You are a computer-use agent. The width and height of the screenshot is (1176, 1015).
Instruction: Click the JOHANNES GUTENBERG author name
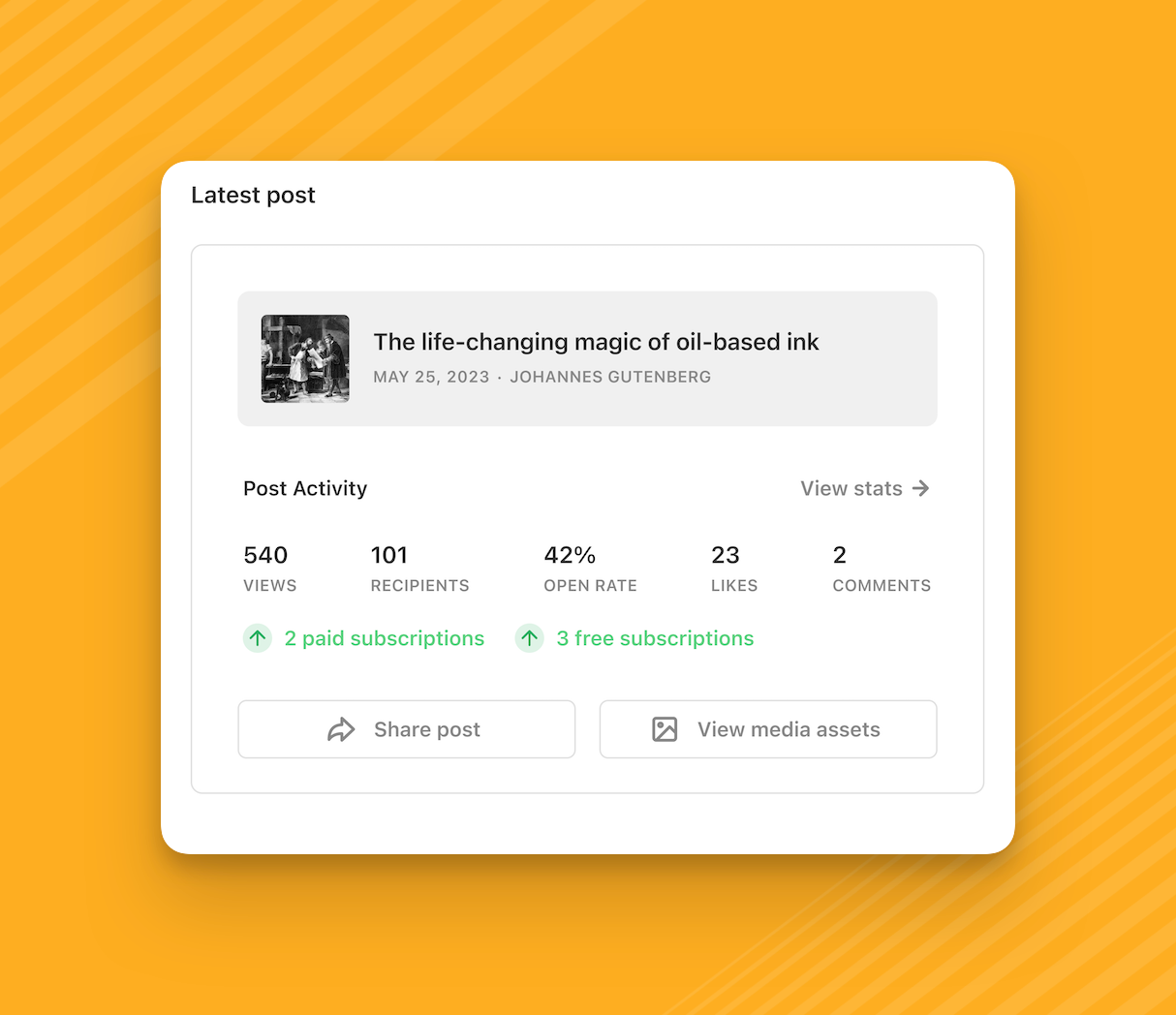pos(610,377)
